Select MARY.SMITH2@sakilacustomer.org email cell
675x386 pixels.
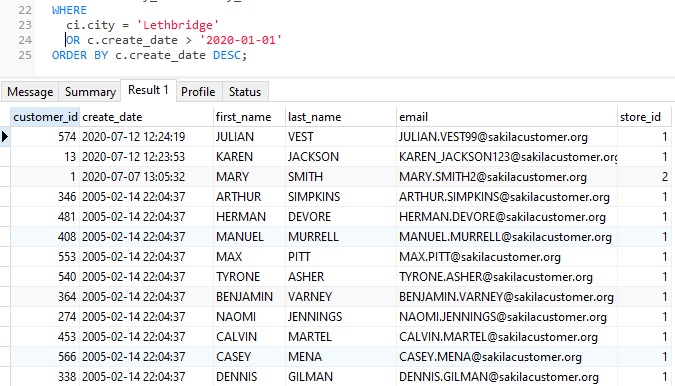pos(506,177)
